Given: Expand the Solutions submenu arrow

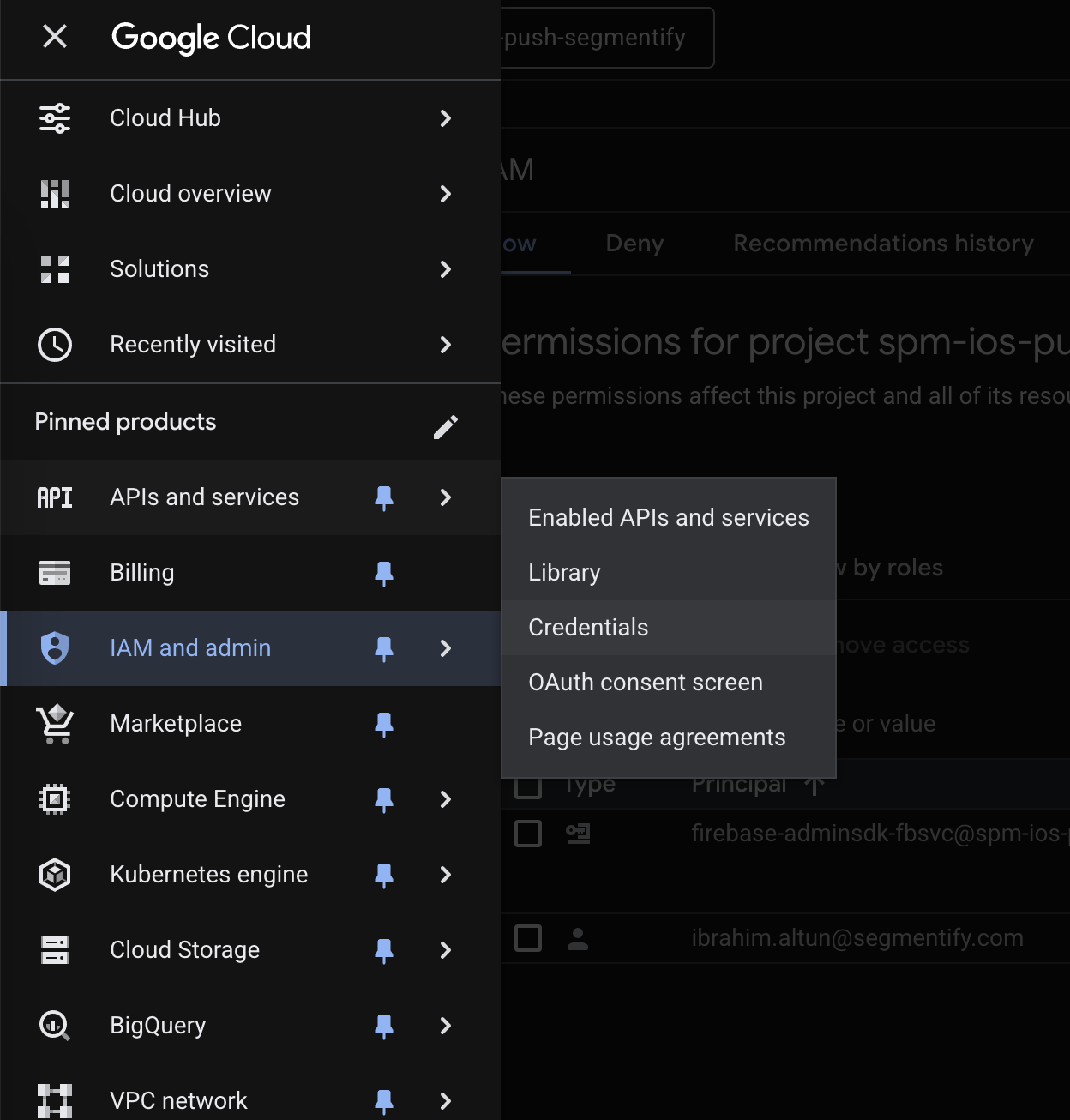Looking at the screenshot, I should click(446, 269).
